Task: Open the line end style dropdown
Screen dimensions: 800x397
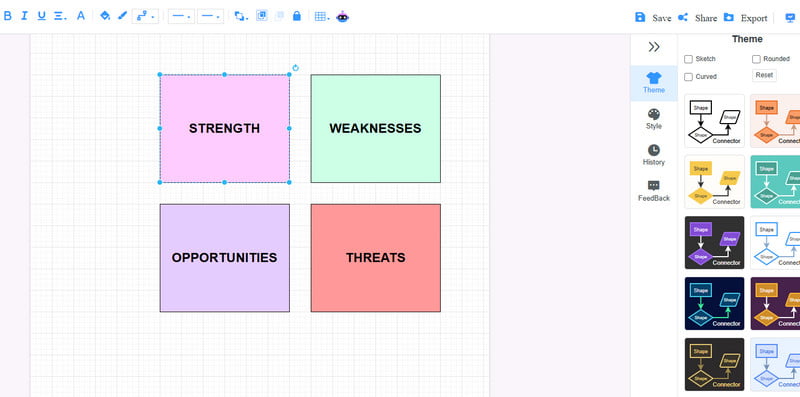Action: click(210, 16)
